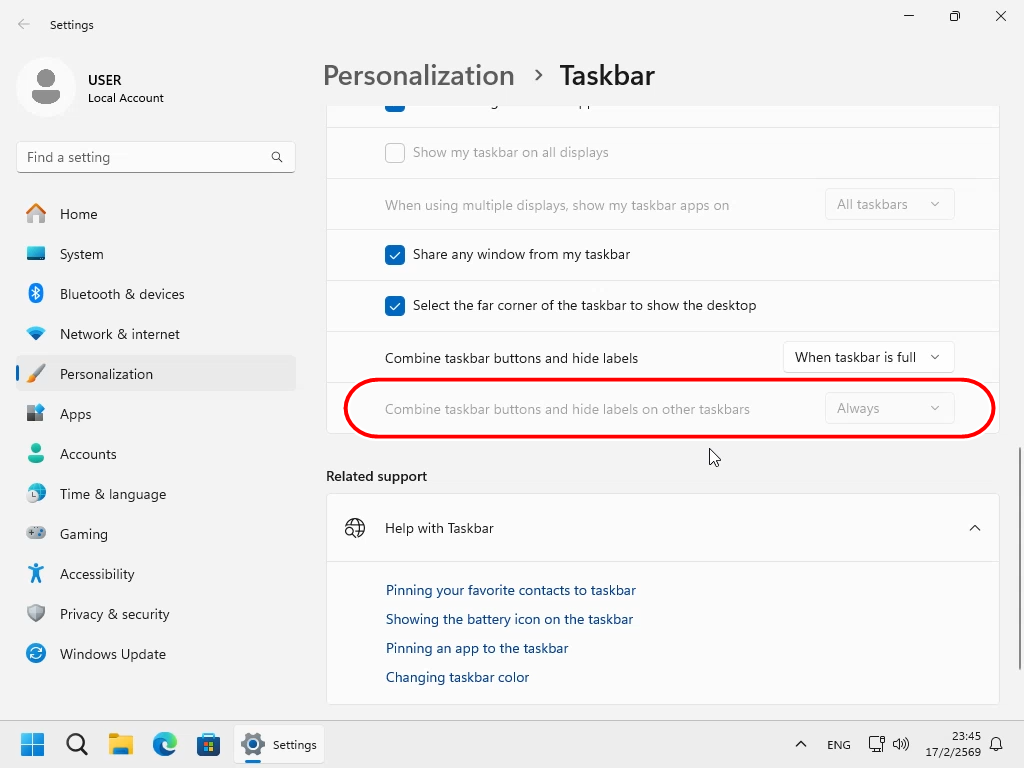Open Changing taskbar color link
1024x768 pixels.
(x=457, y=677)
